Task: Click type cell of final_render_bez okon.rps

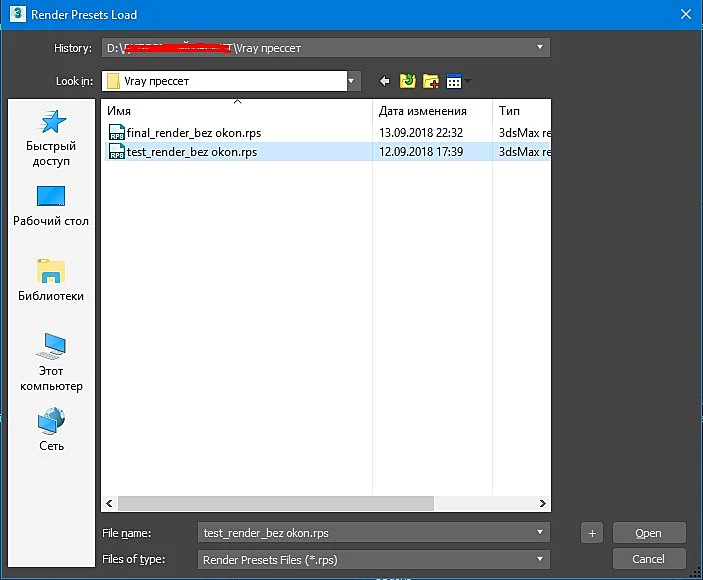Action: tap(525, 133)
